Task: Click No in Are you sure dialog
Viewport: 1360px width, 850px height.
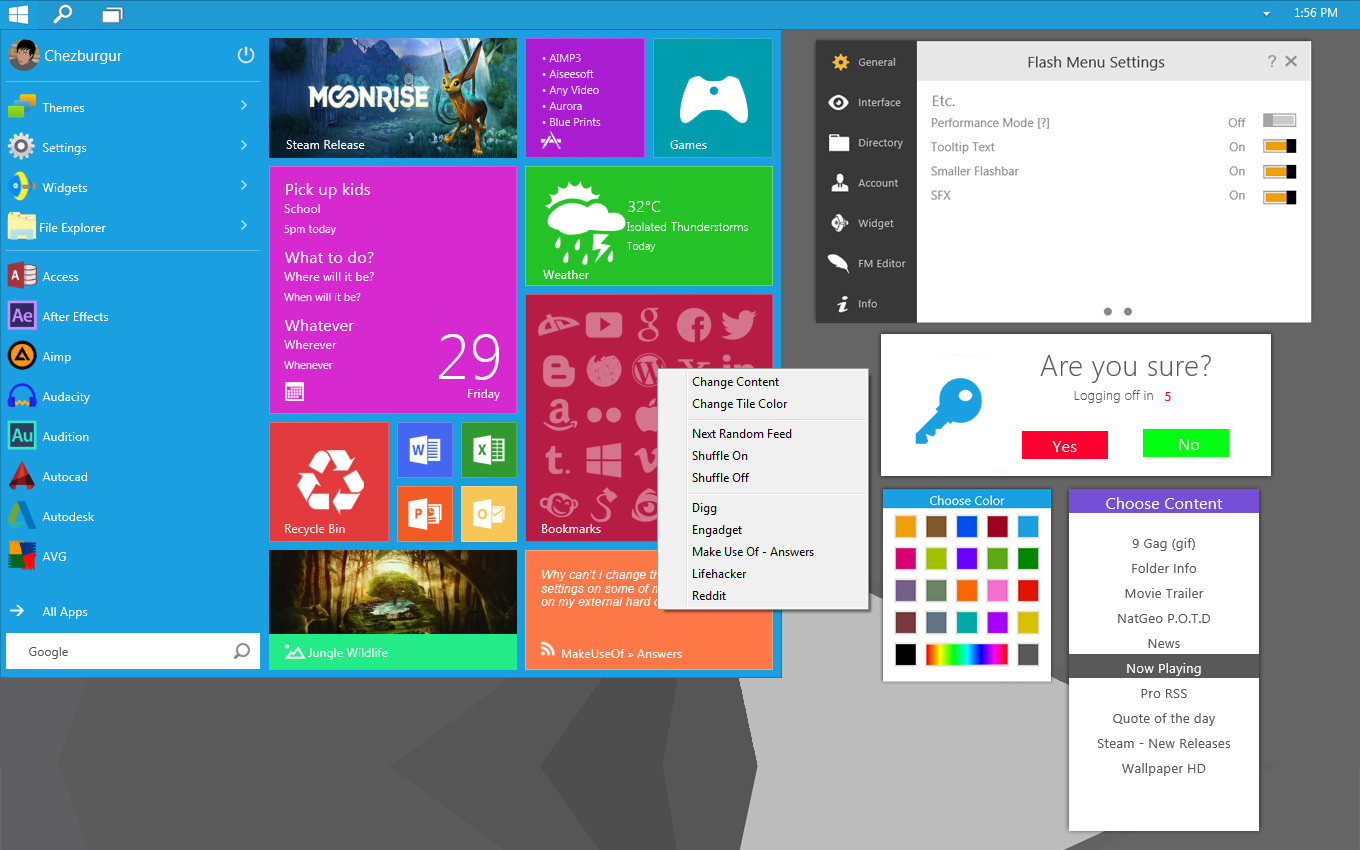Action: click(x=1186, y=443)
